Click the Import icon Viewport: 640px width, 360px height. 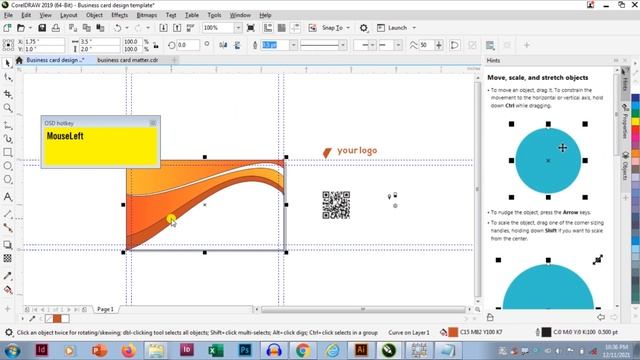(x=163, y=28)
